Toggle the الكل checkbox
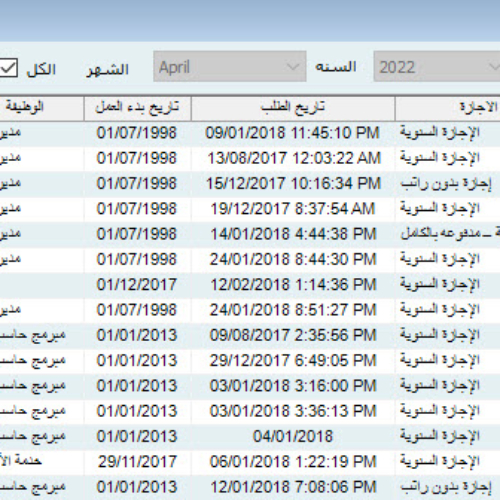500x500 pixels. [x=8, y=68]
